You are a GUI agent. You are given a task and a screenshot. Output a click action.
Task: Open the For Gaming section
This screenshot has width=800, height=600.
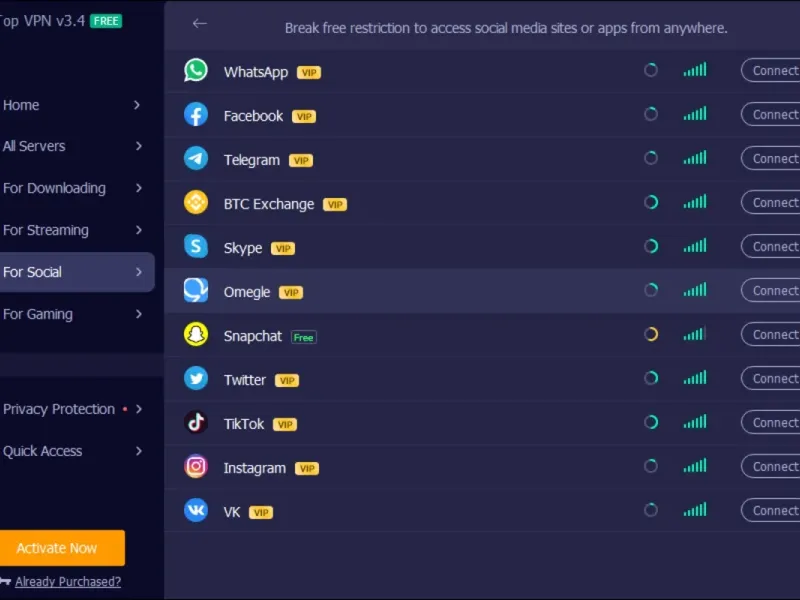[38, 314]
